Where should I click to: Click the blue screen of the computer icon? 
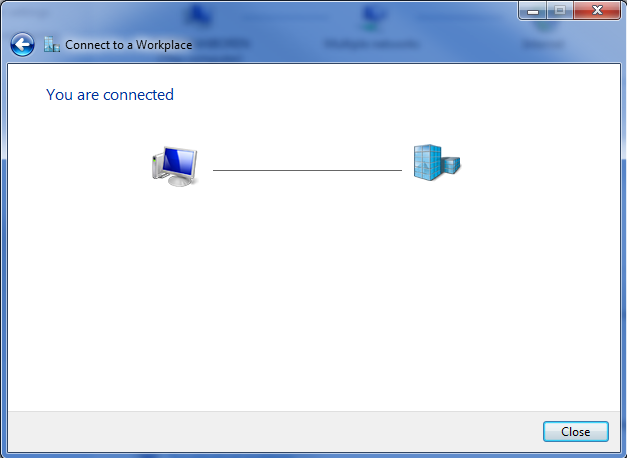click(179, 162)
